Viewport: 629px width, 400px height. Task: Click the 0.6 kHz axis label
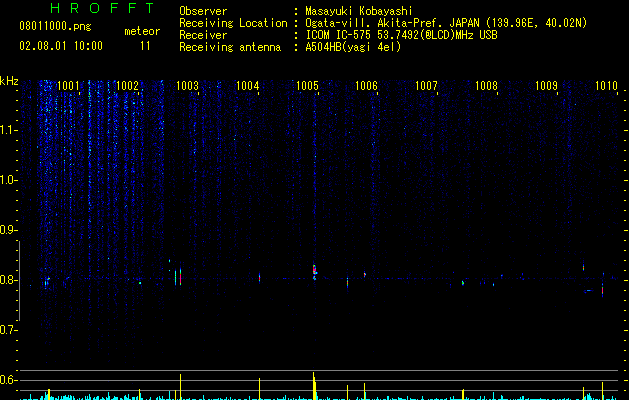(9, 380)
